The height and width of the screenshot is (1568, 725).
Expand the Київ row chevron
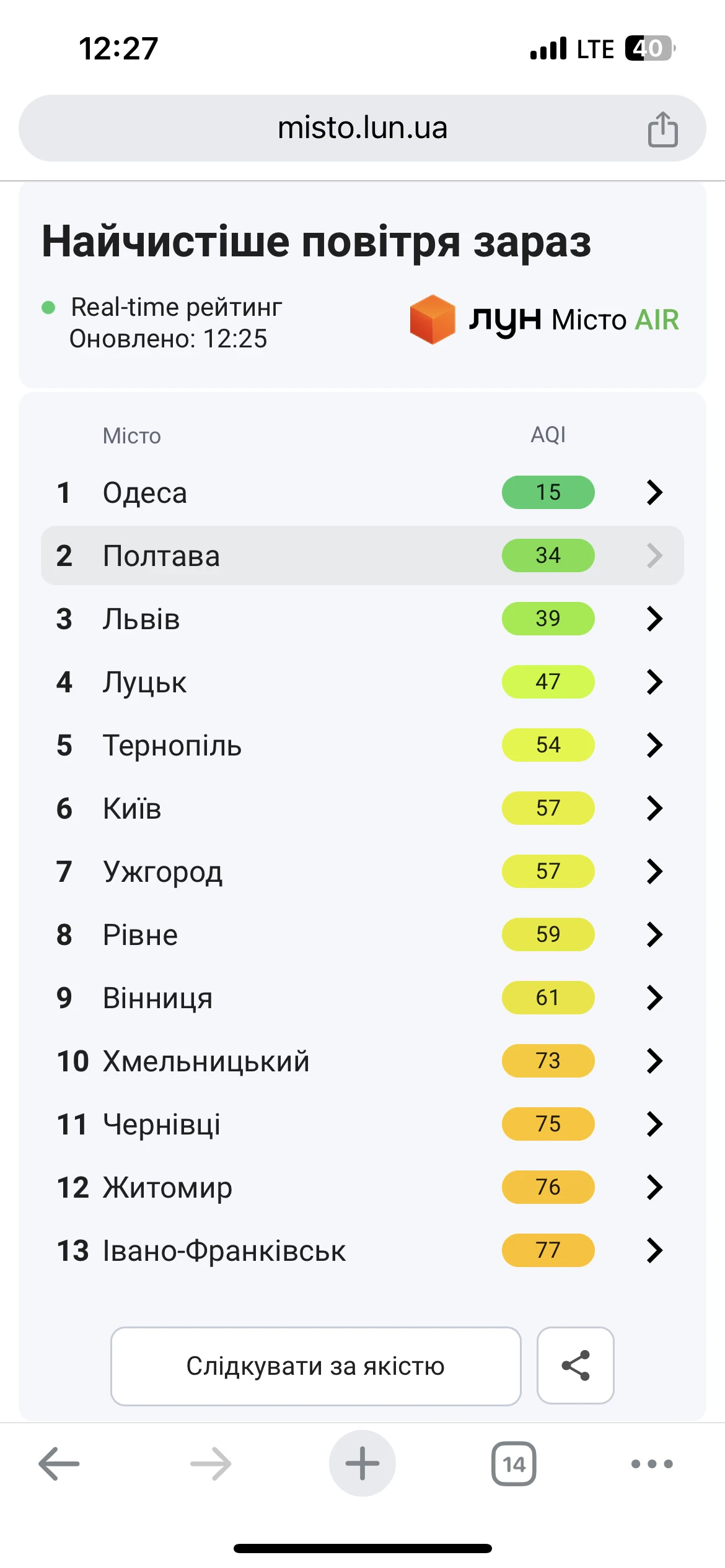[x=654, y=808]
